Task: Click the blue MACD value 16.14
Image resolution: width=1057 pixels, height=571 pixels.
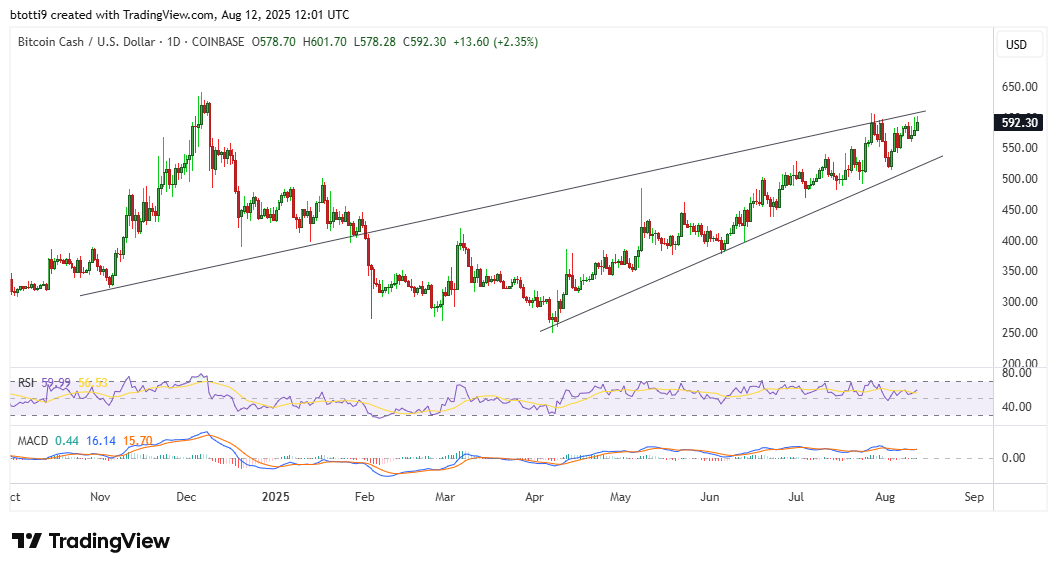Action: coord(101,438)
